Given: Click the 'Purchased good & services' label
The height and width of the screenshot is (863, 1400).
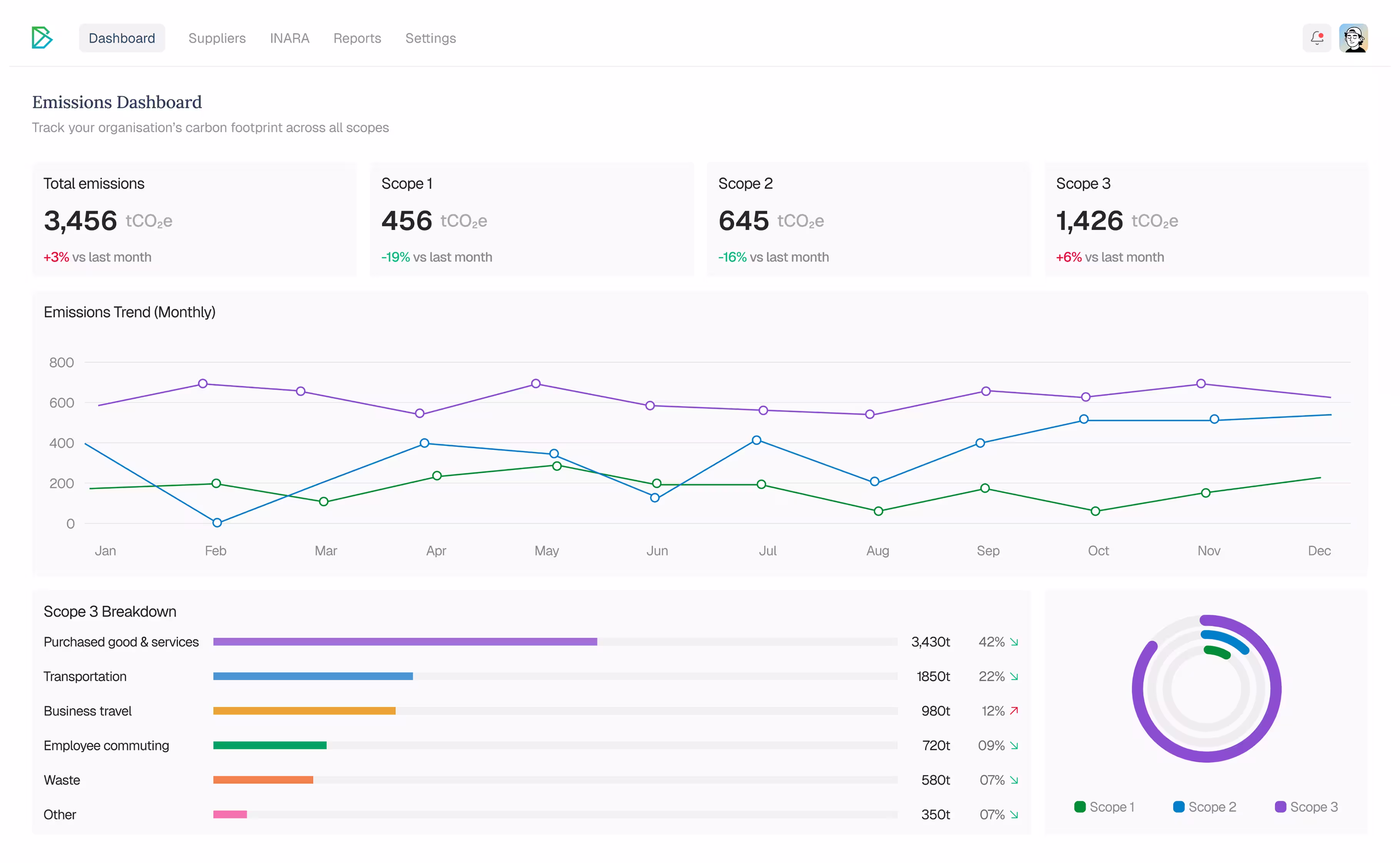Looking at the screenshot, I should point(121,642).
